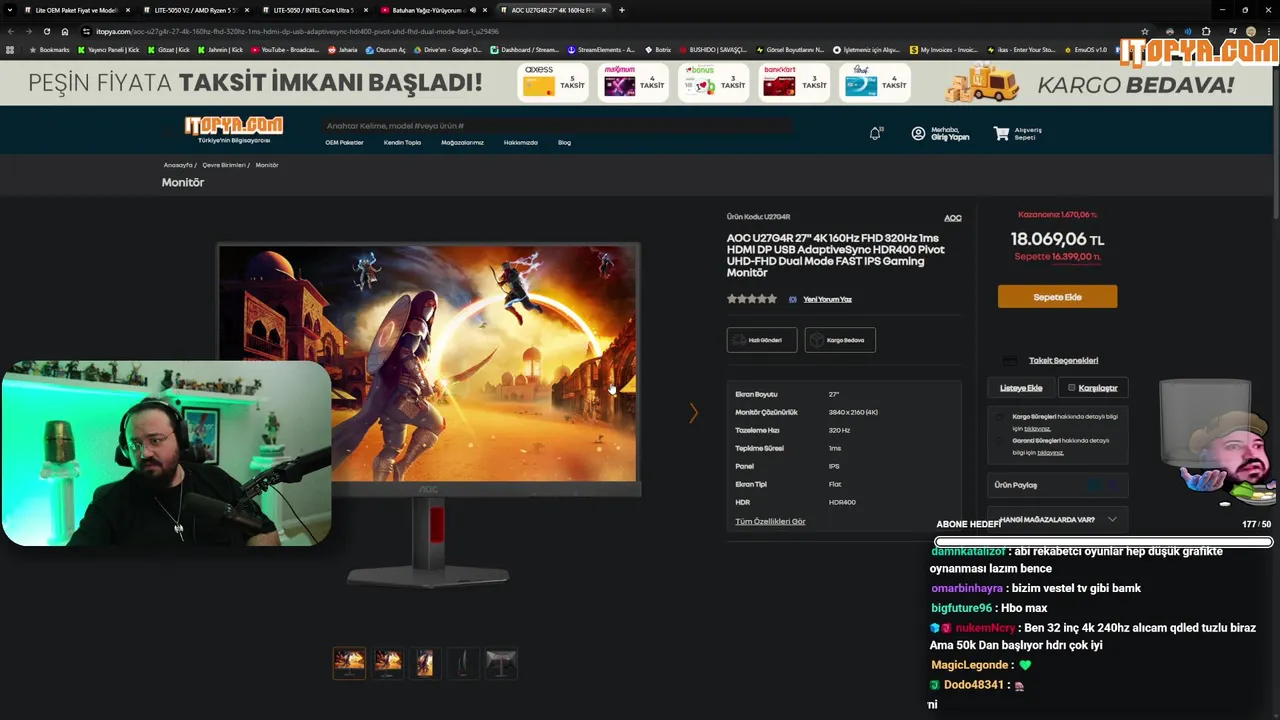Open OEM Paketler menu
1280x720 pixels.
click(344, 143)
